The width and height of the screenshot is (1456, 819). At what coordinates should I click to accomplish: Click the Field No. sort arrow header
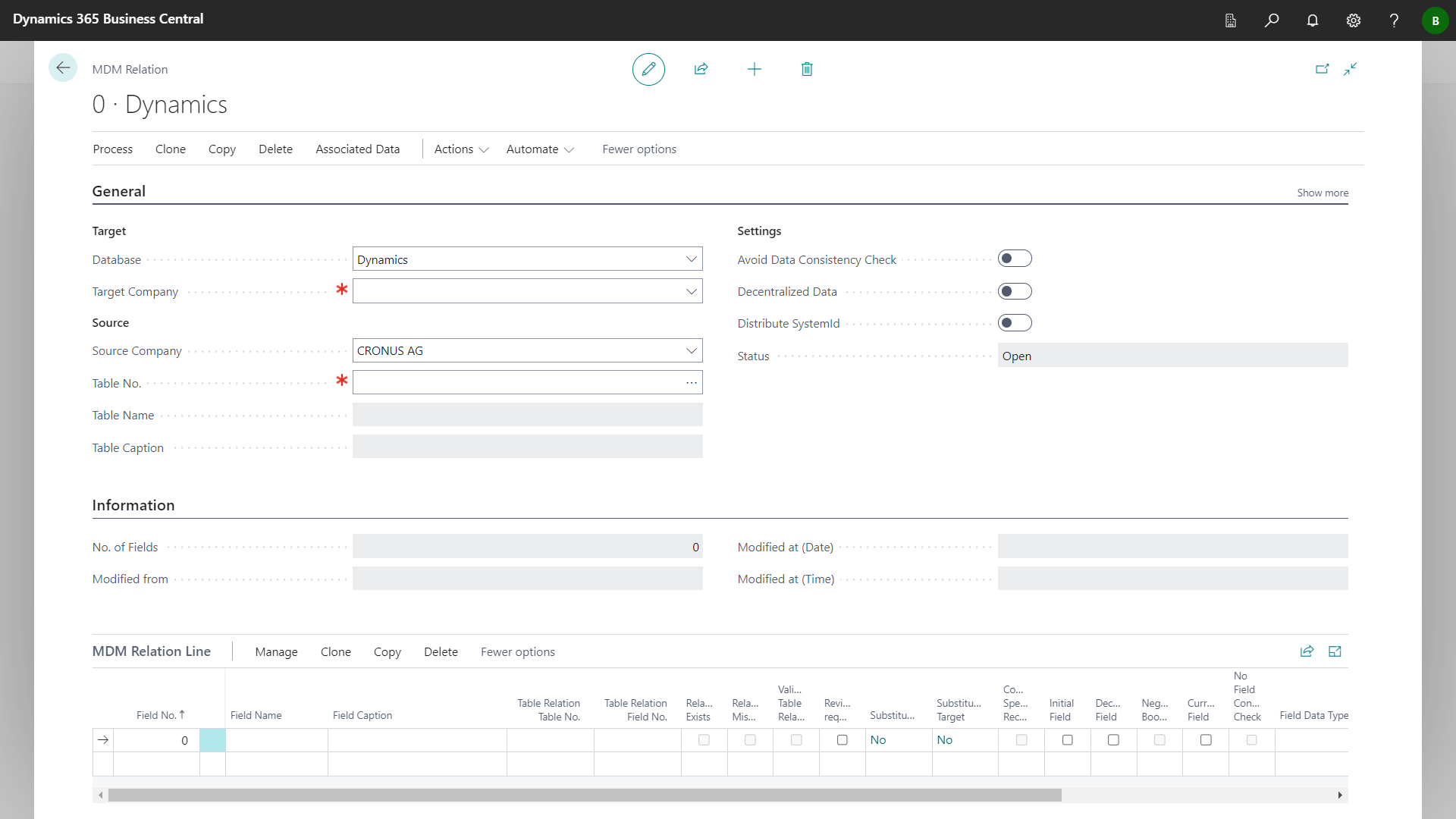(161, 715)
